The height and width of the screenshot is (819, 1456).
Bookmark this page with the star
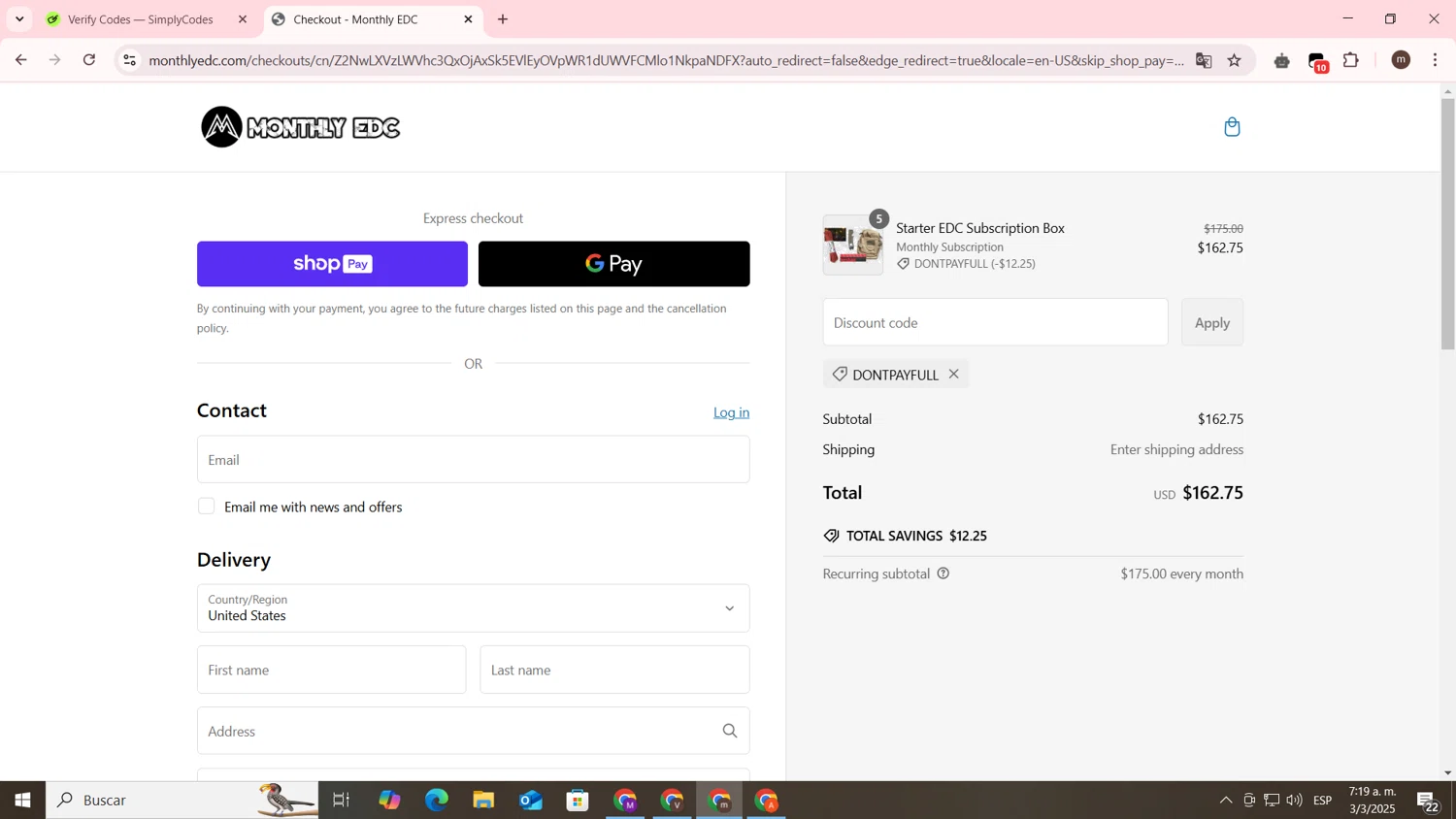pos(1235,60)
